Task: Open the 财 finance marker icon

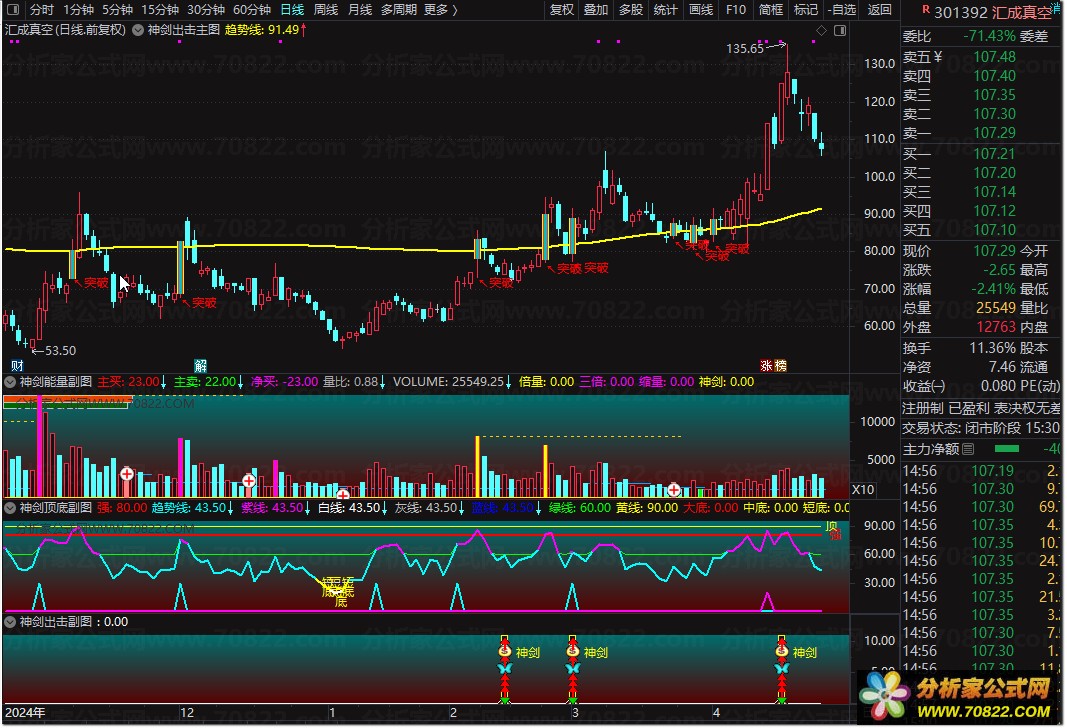Action: pyautogui.click(x=17, y=366)
